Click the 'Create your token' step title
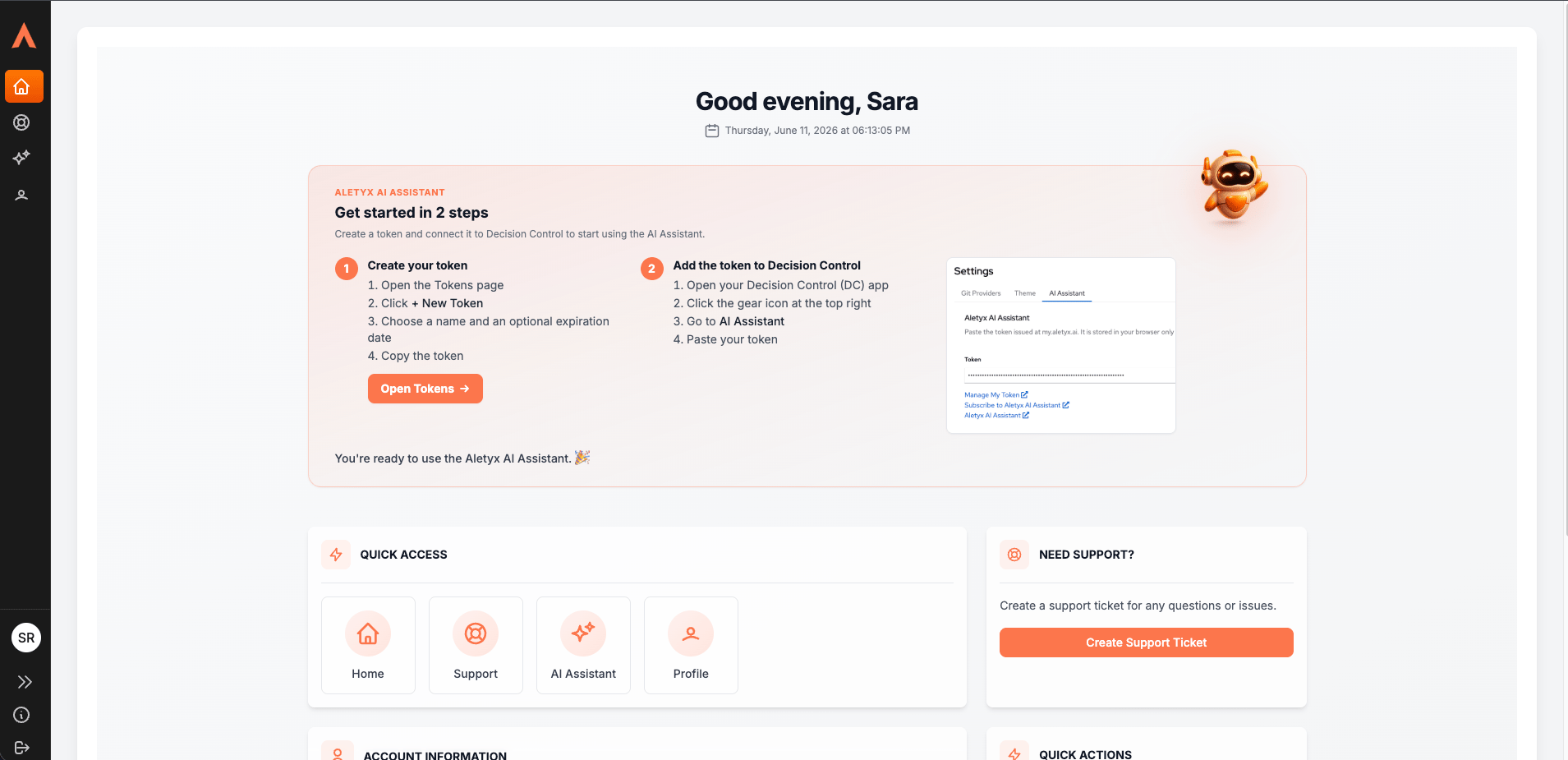This screenshot has width=1568, height=760. click(x=417, y=265)
